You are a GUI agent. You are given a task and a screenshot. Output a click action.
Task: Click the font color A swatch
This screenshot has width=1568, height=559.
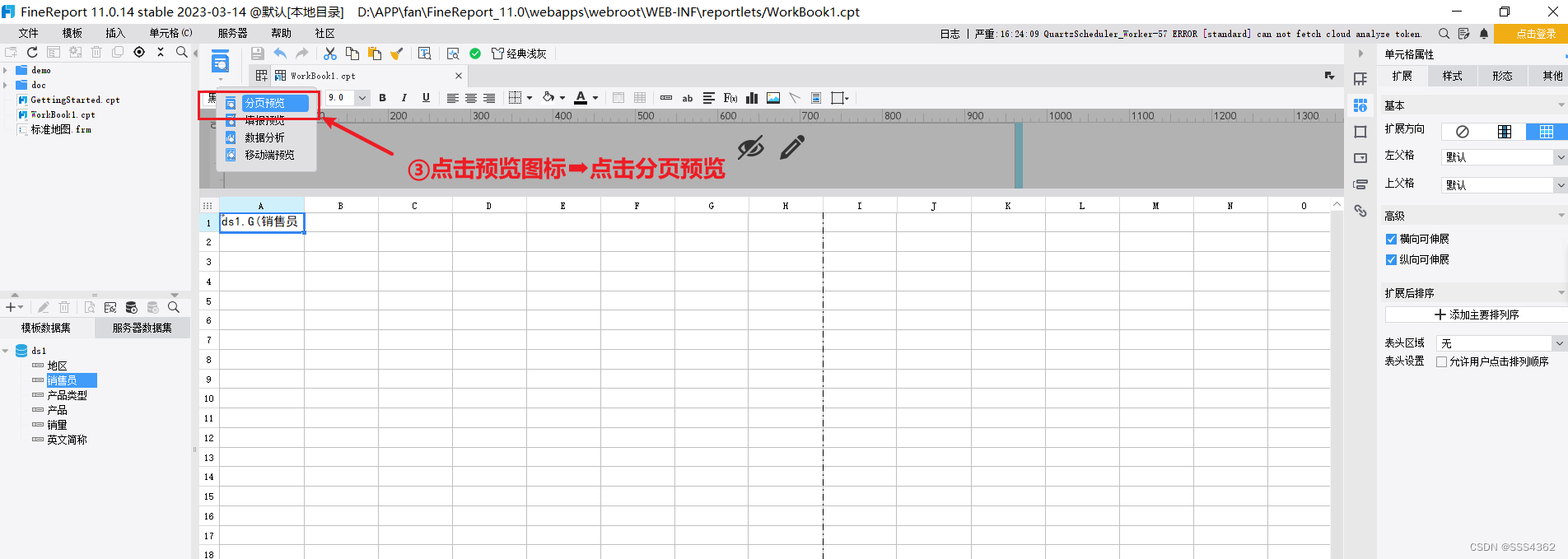tap(581, 98)
